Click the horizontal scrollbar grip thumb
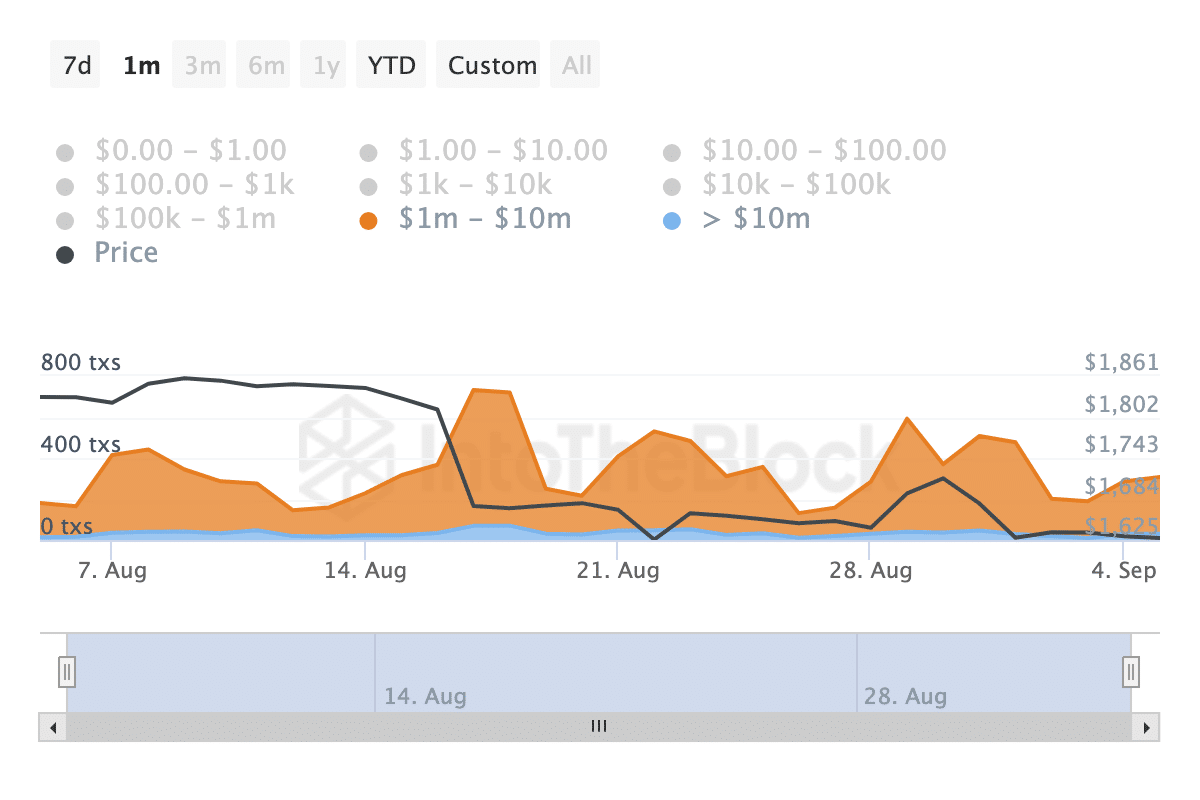The image size is (1200, 800). coord(599,727)
